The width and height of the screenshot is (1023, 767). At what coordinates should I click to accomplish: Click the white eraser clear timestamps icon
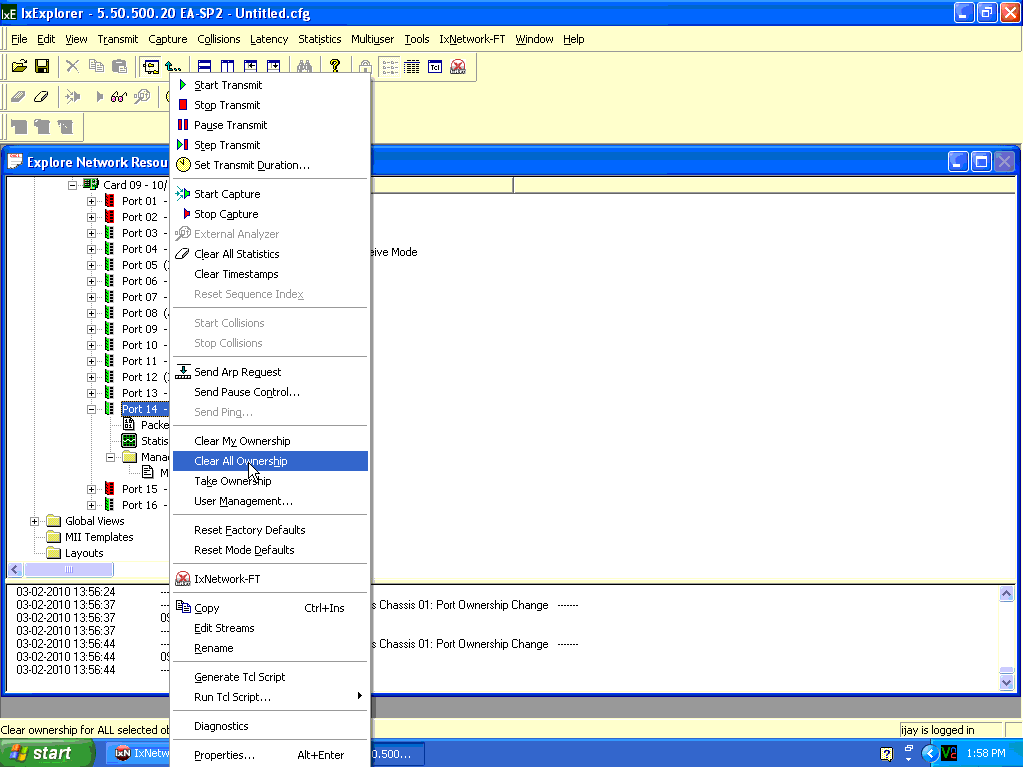pyautogui.click(x=41, y=97)
